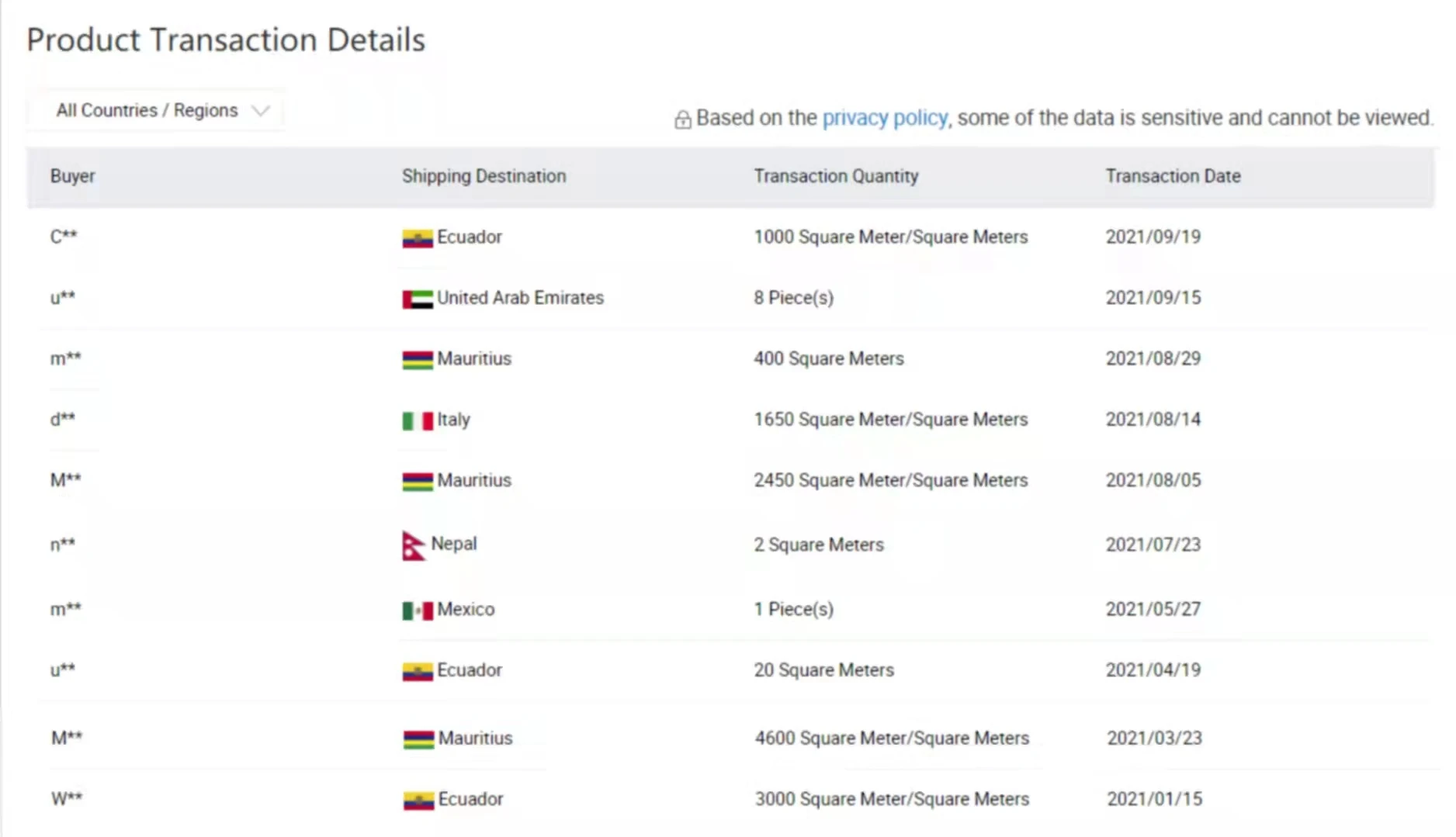Click the Mexico flag icon

click(x=418, y=610)
